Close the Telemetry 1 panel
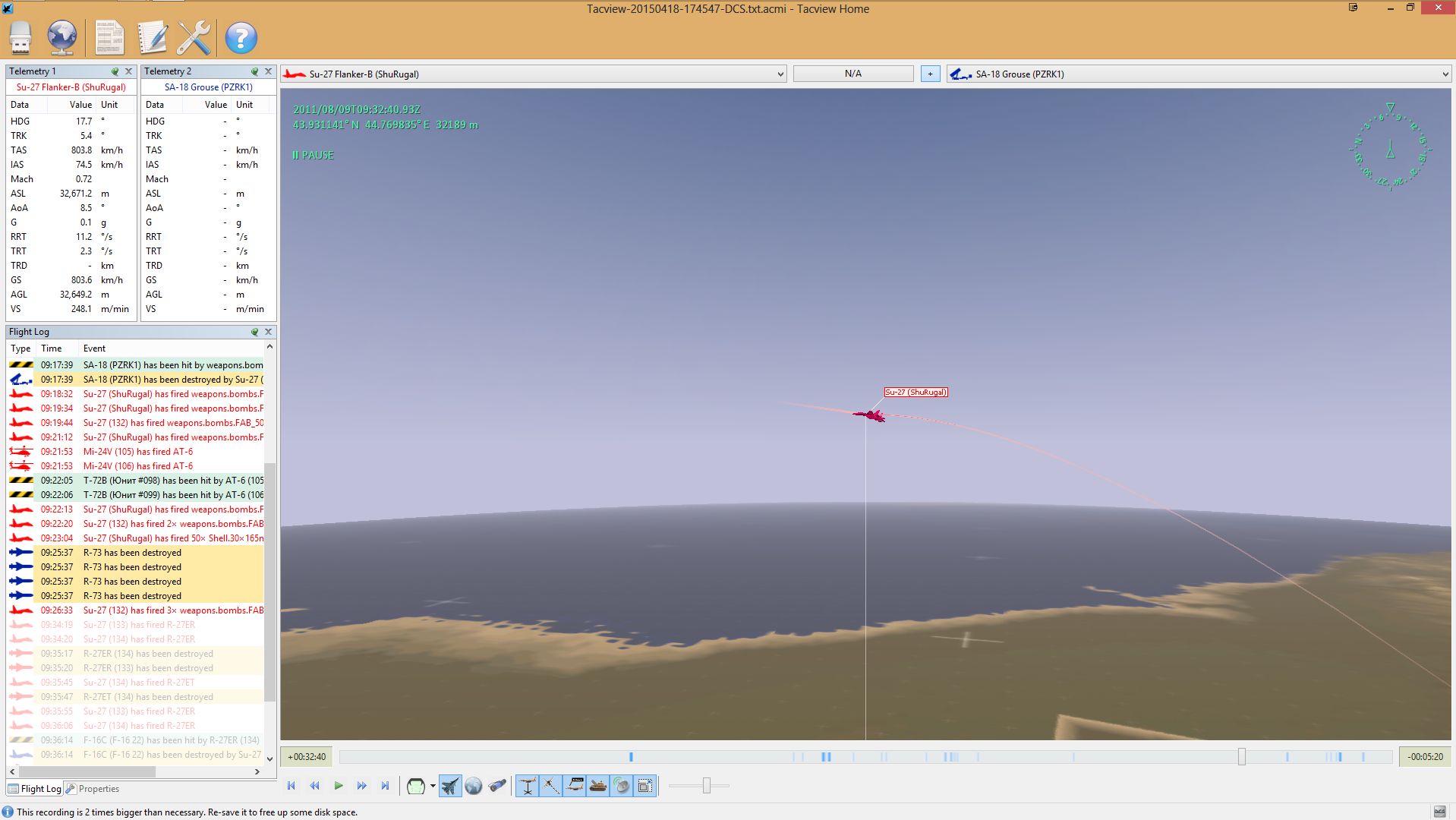 point(128,71)
